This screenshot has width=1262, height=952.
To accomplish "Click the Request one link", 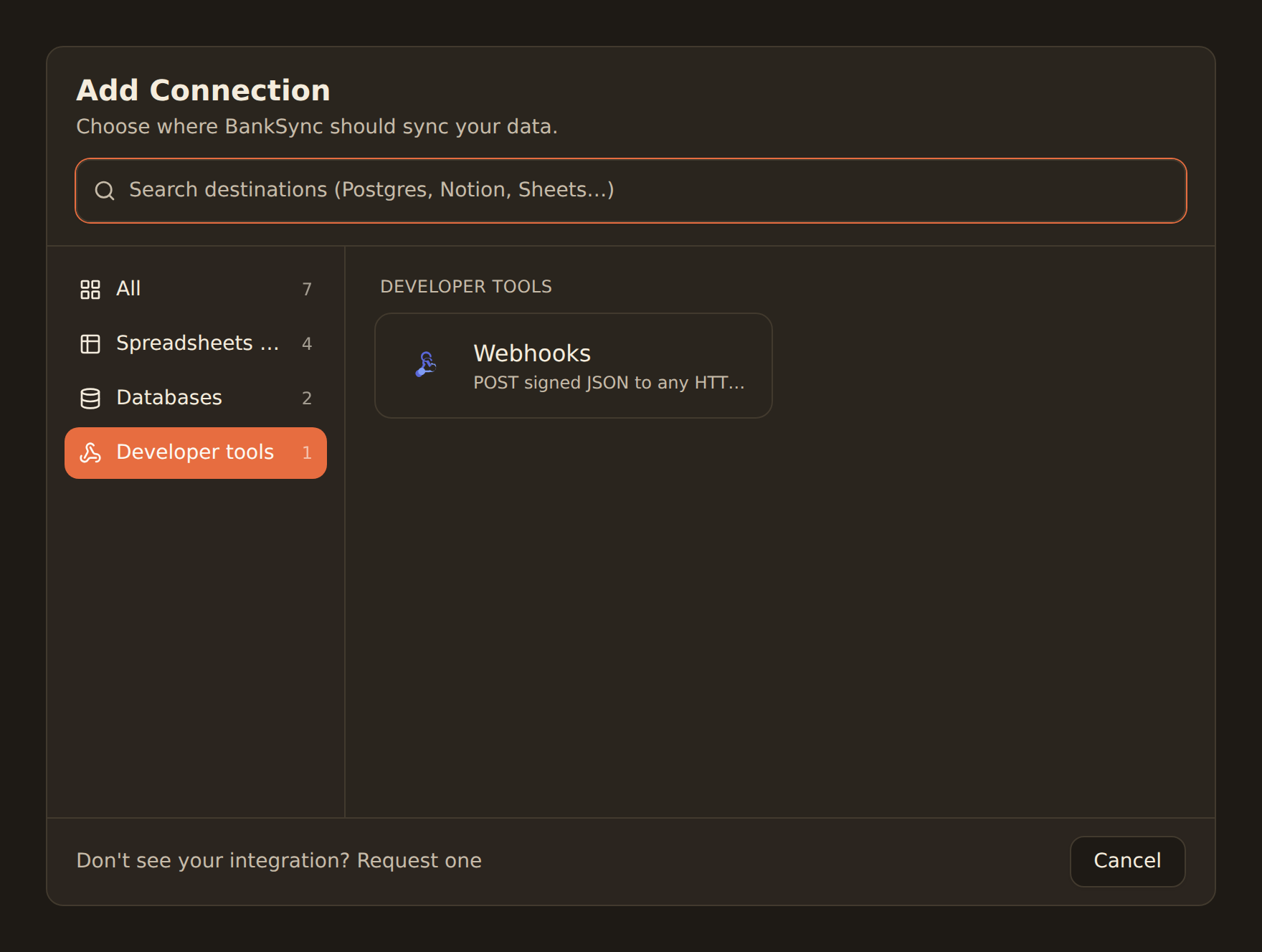I will tap(419, 860).
